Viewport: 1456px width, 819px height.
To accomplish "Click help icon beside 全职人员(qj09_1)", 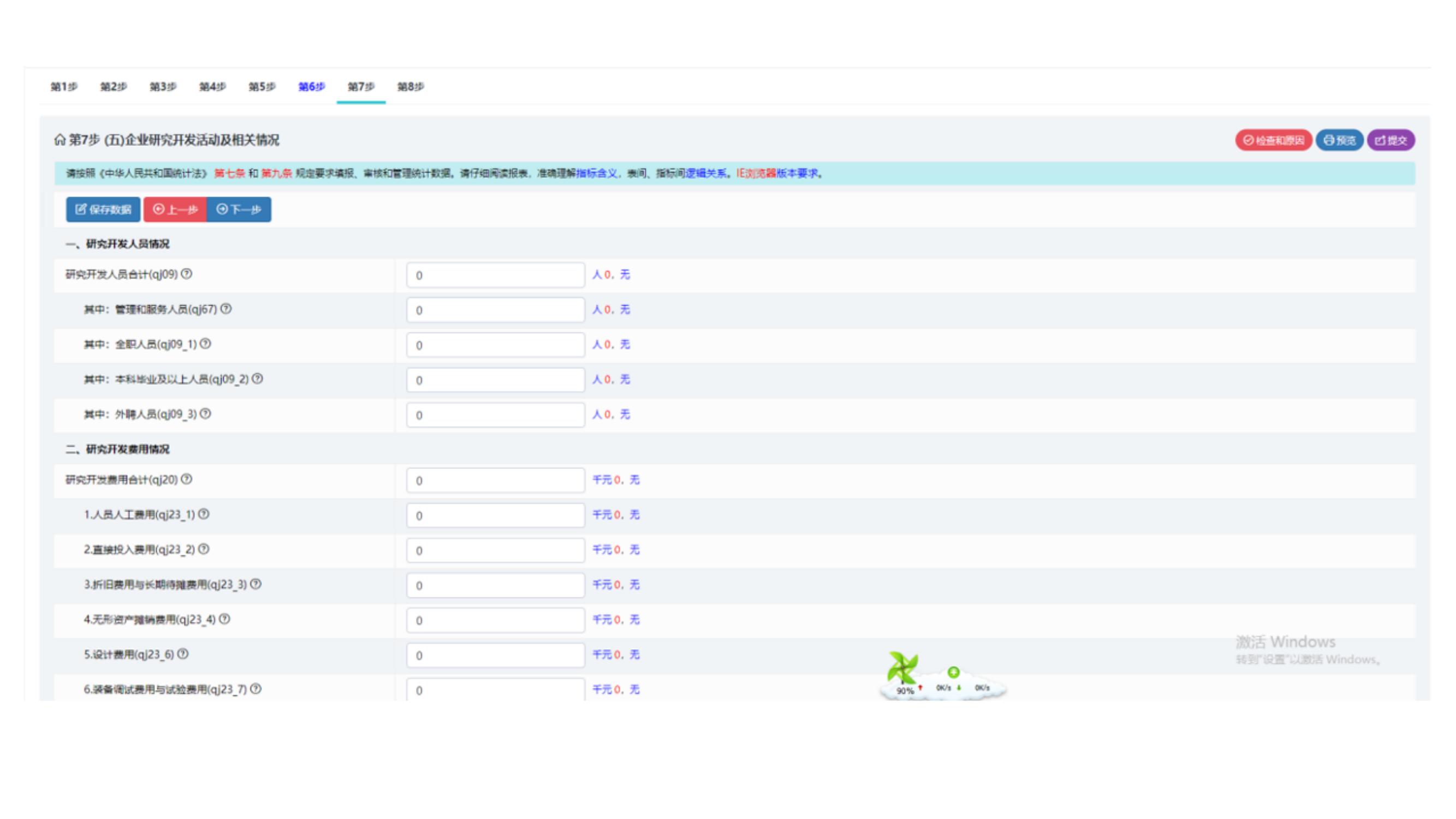I will pyautogui.click(x=206, y=343).
